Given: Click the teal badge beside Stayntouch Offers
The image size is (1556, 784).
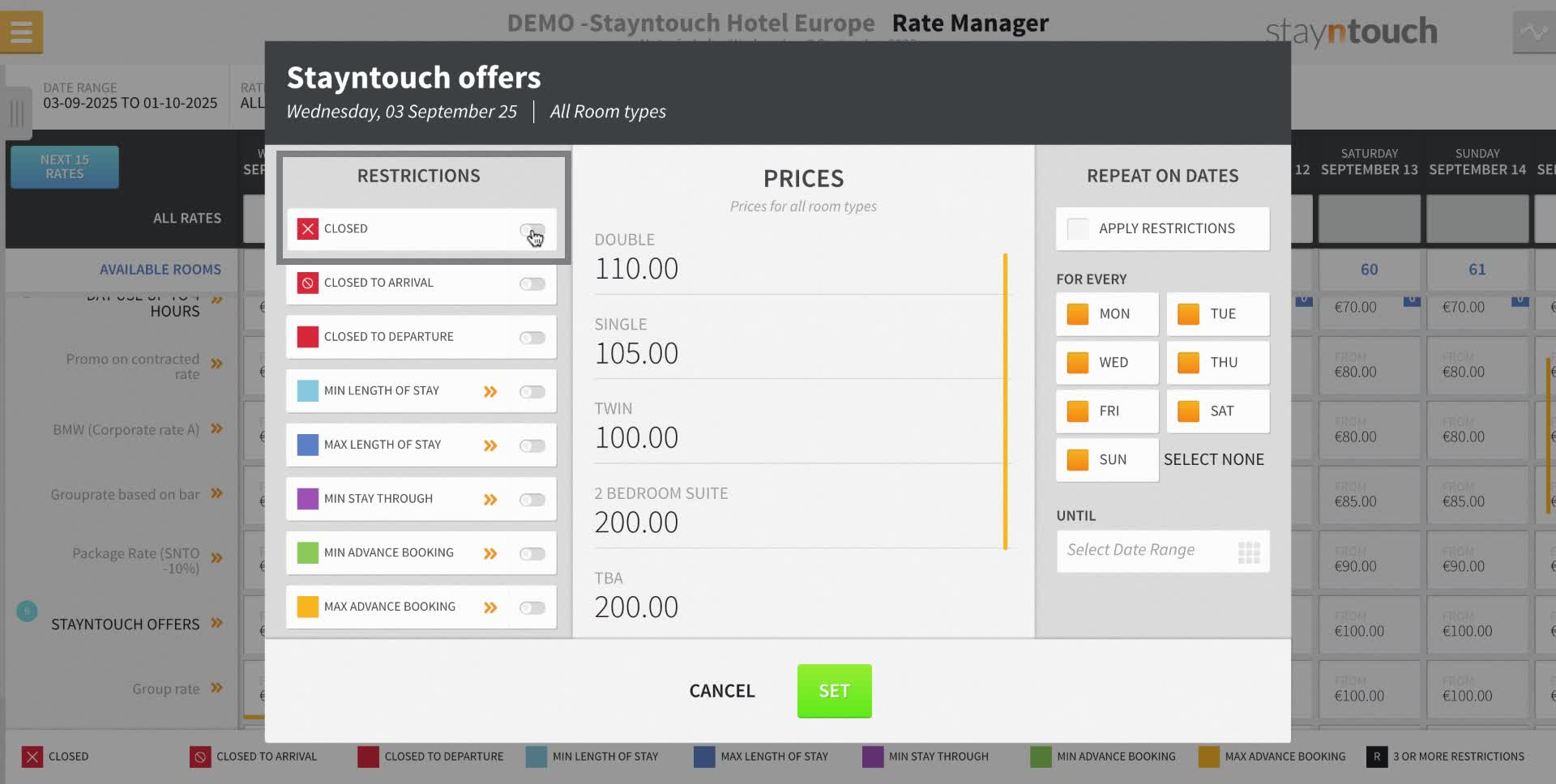Looking at the screenshot, I should click(x=27, y=611).
